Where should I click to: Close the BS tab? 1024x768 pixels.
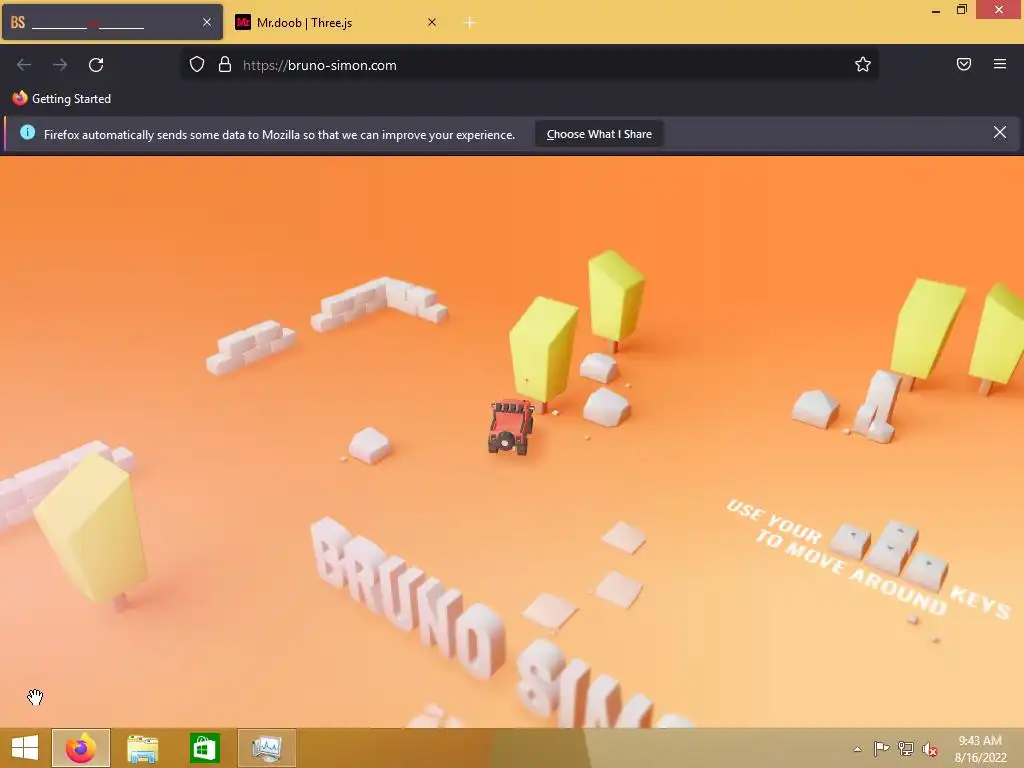(207, 22)
